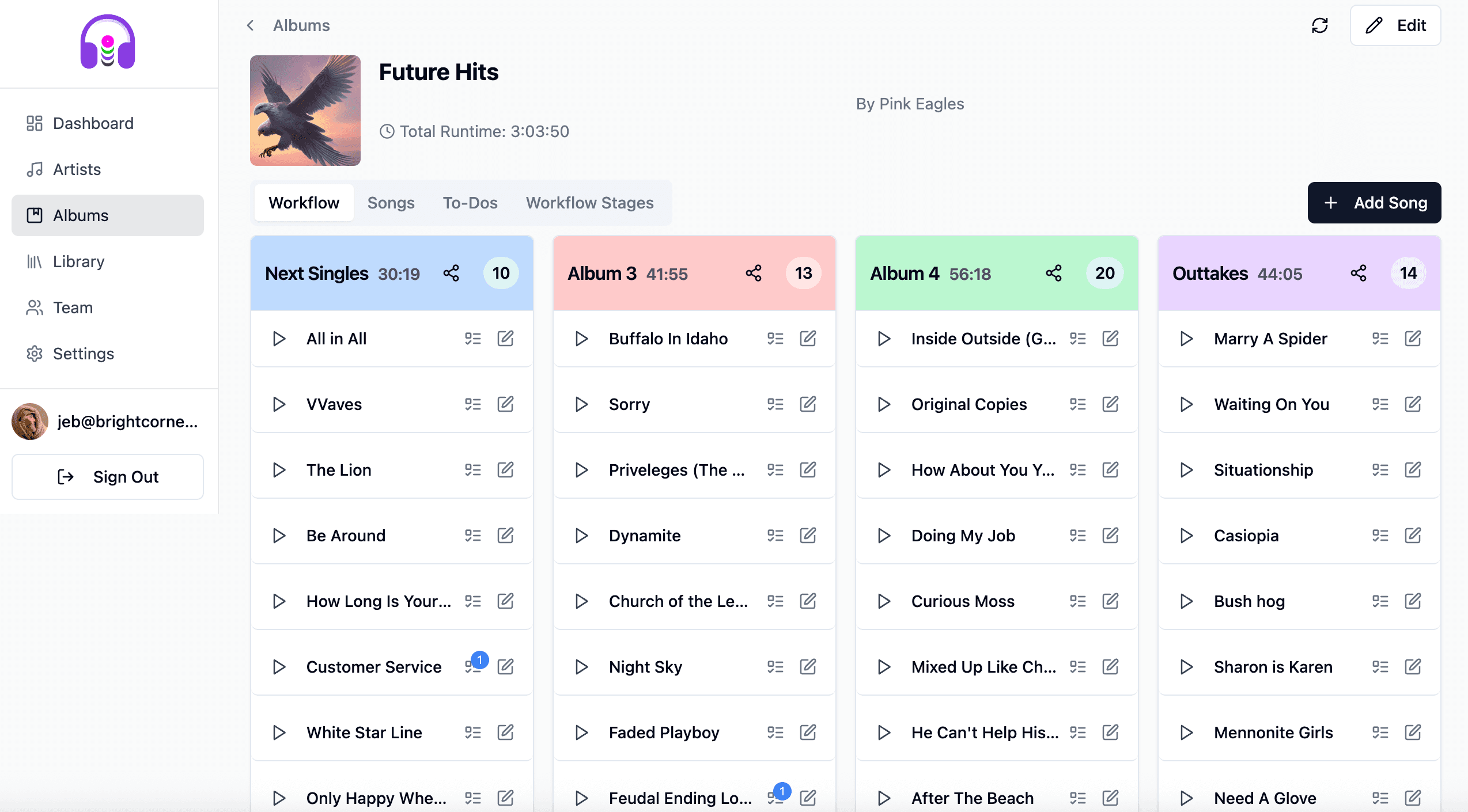1468x812 pixels.
Task: Switch to the Workflow Stages tab
Action: click(x=589, y=203)
